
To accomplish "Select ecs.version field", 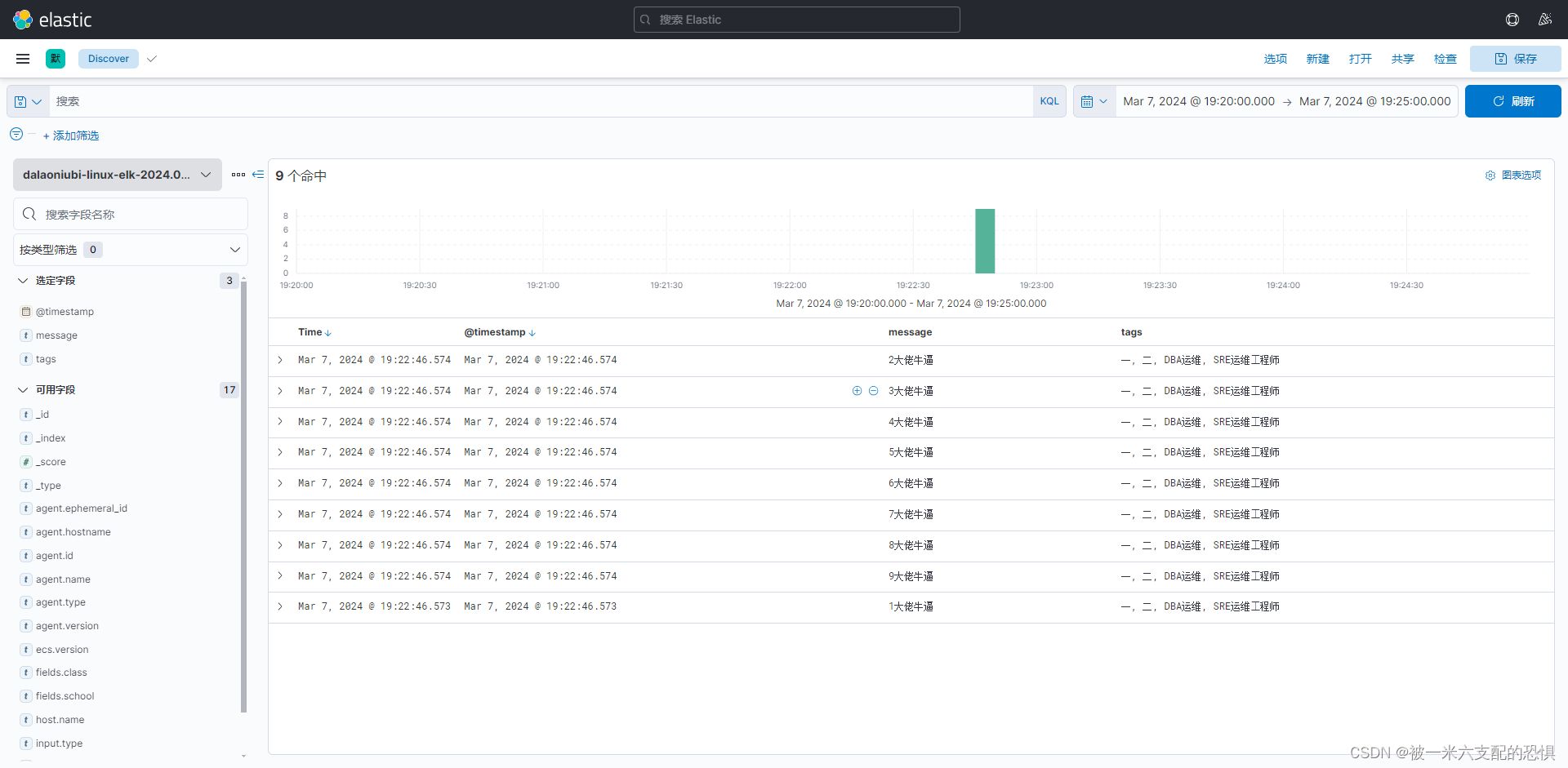I will tap(62, 650).
